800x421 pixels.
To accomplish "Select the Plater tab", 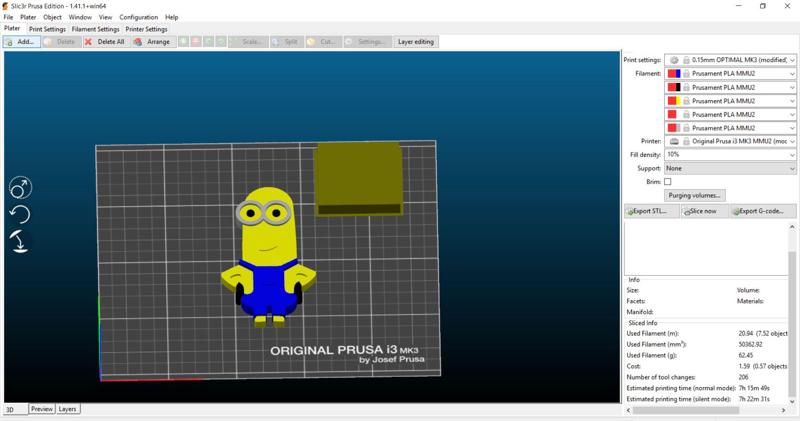I will click(12, 29).
